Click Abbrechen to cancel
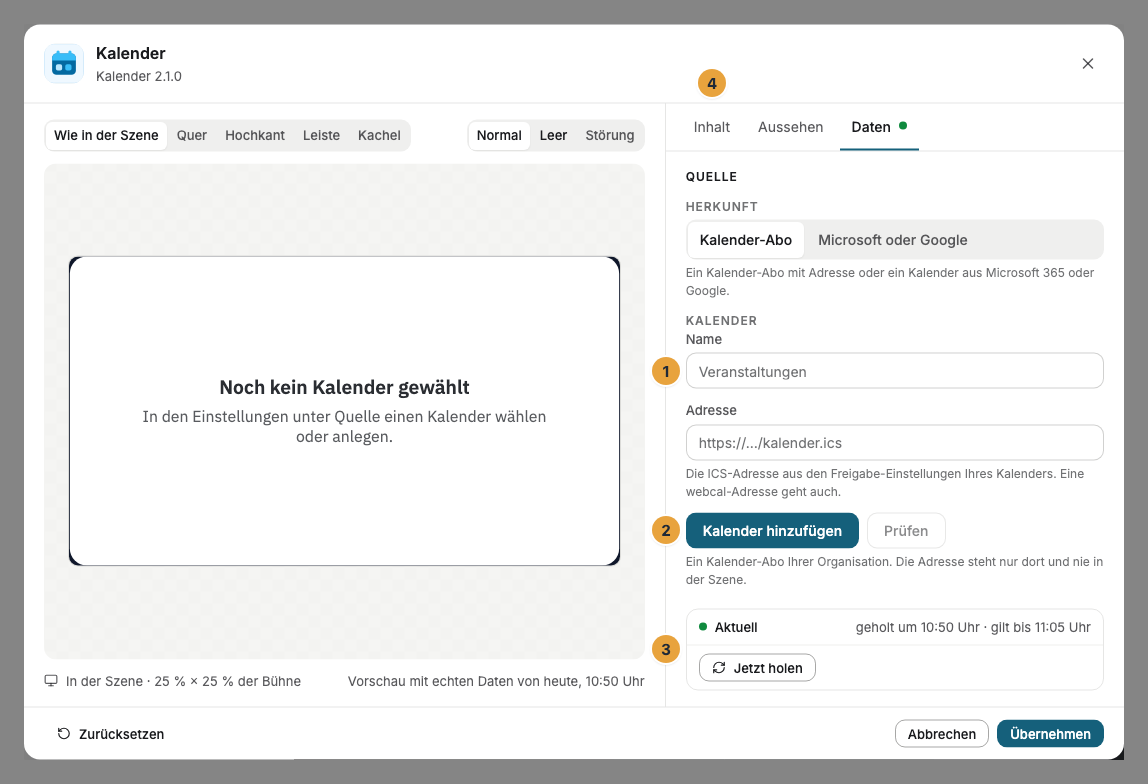The width and height of the screenshot is (1148, 784). [942, 733]
